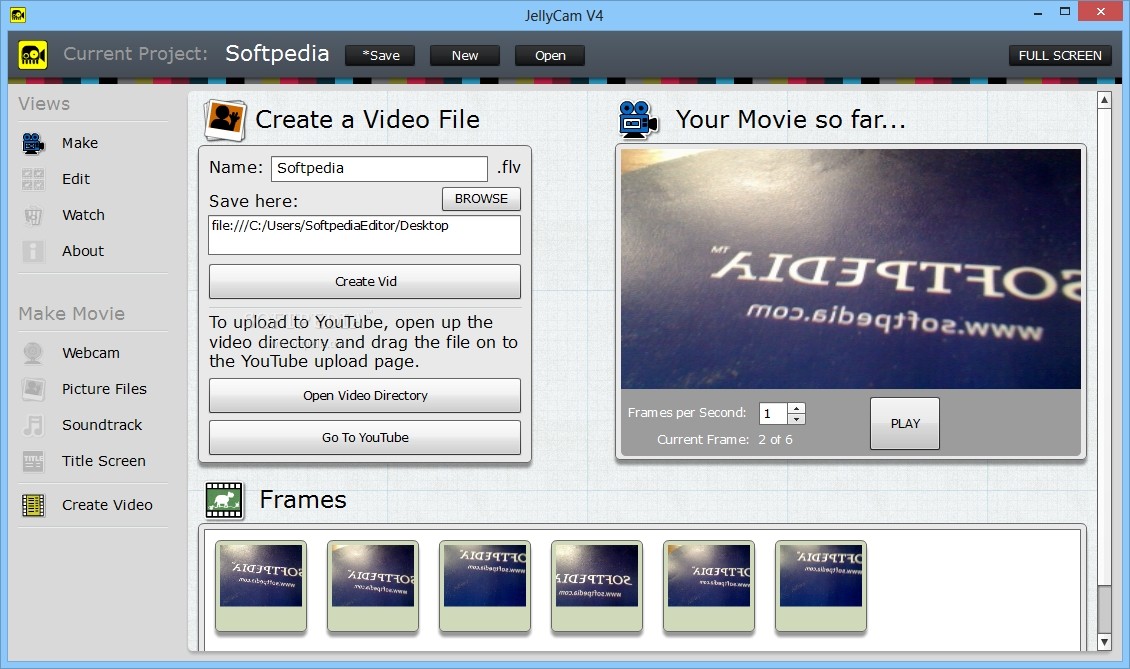
Task: Increase frames per second with up arrow
Action: [x=796, y=408]
